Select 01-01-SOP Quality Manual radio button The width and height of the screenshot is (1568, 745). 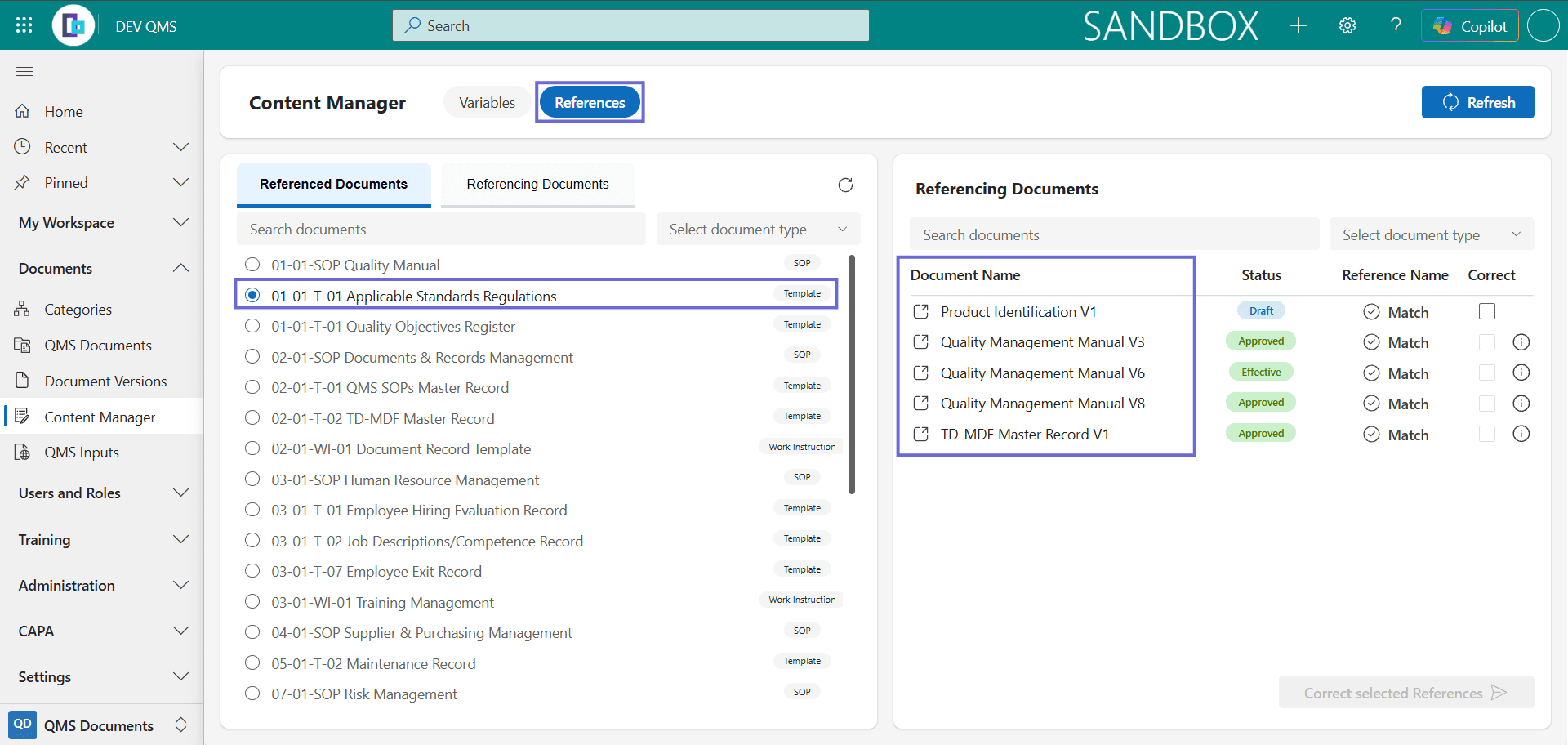point(252,265)
